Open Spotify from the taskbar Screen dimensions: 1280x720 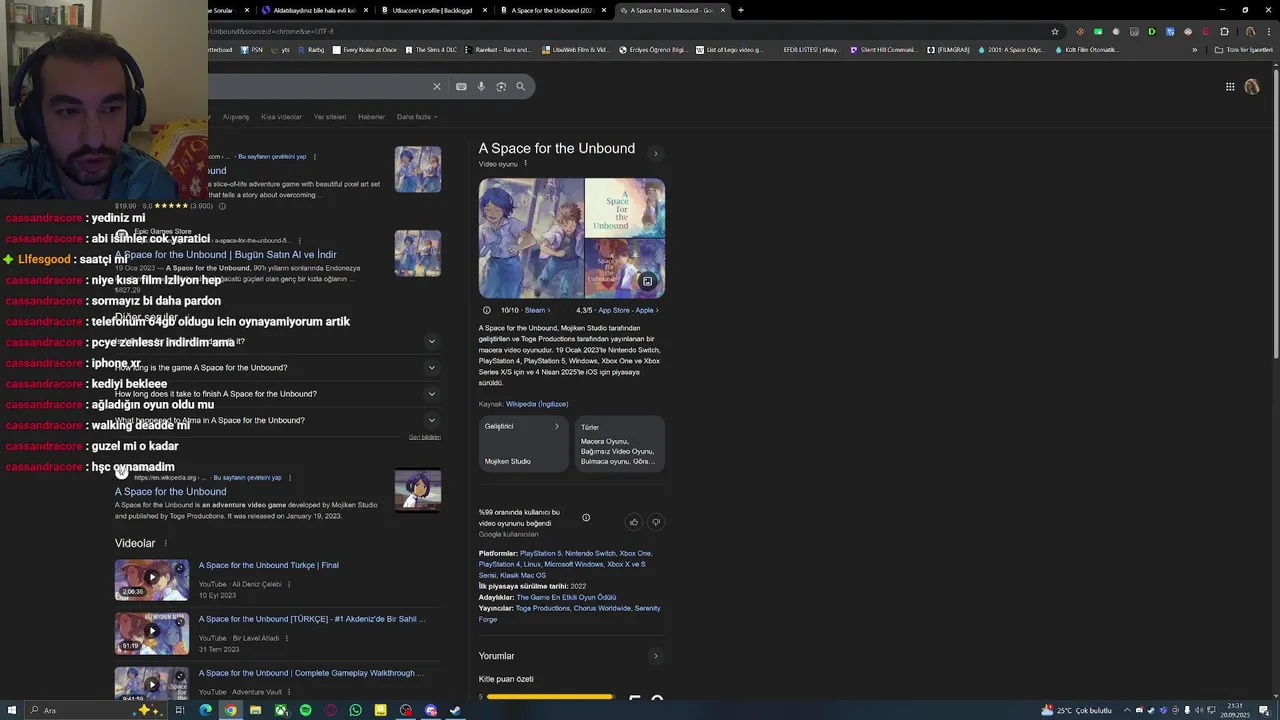305,710
